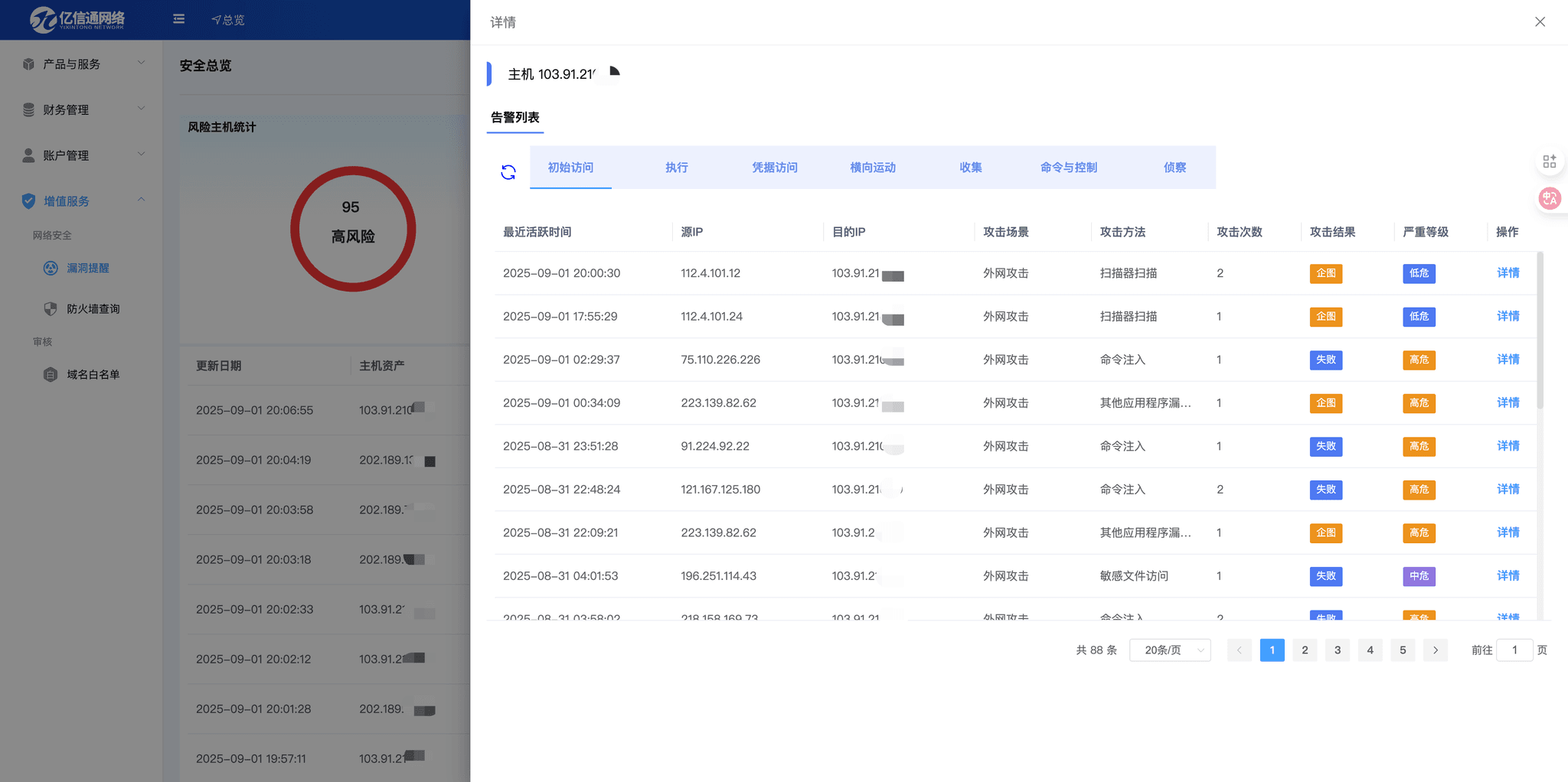Click the refresh icon beside alert tabs
The image size is (1568, 782).
click(x=508, y=172)
